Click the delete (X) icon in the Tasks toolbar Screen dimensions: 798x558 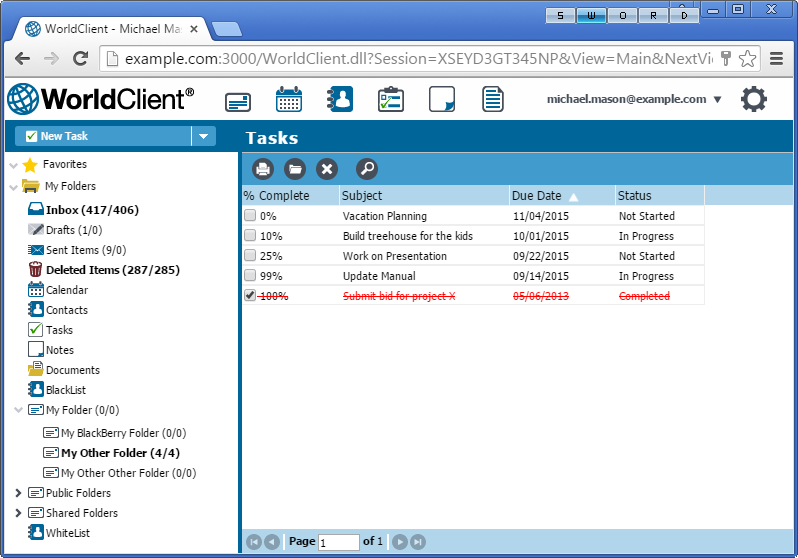point(326,169)
